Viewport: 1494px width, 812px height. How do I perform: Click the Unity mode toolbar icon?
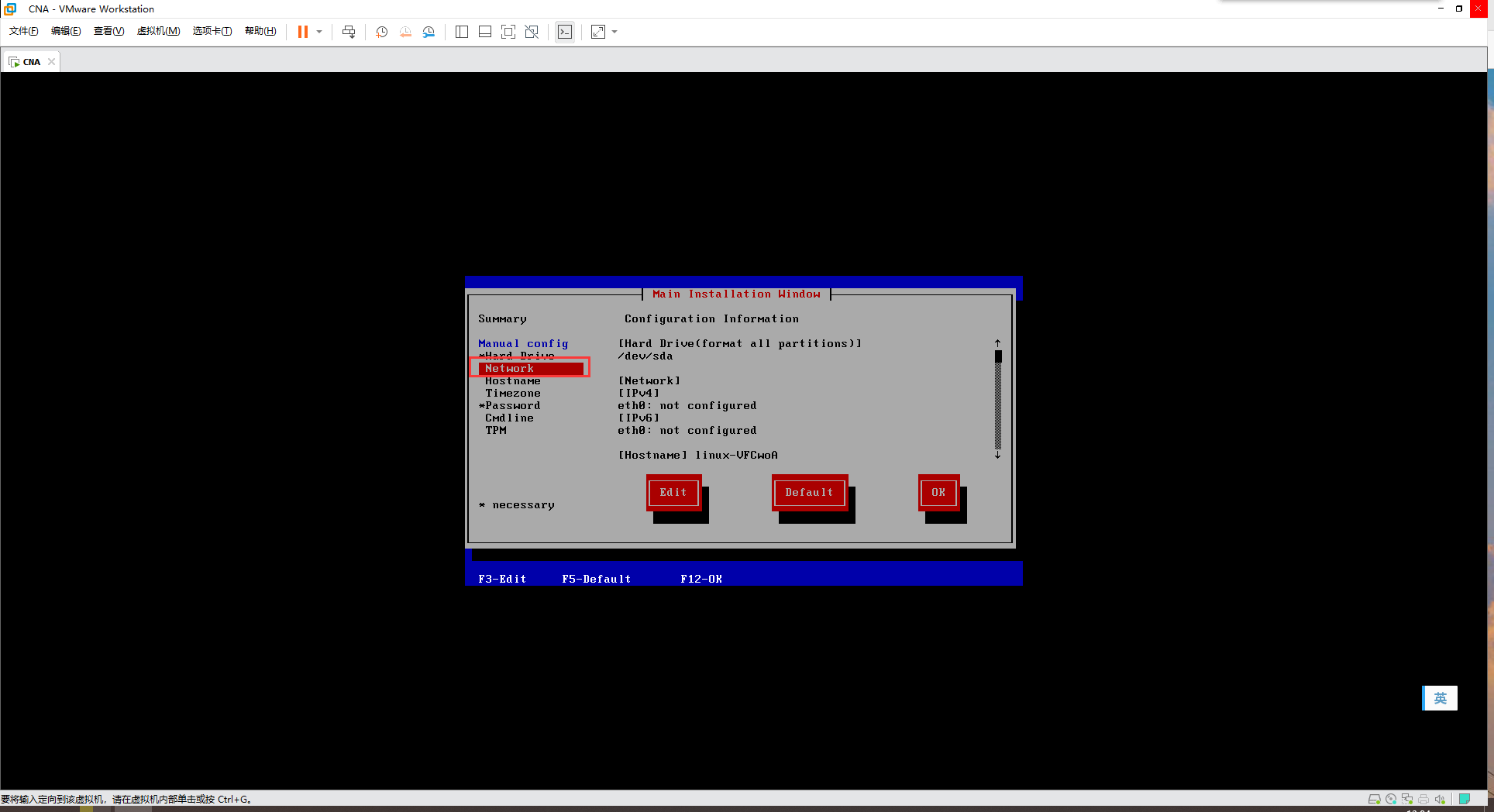pos(532,32)
